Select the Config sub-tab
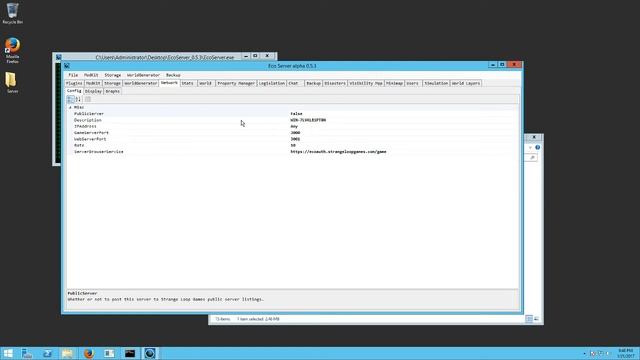The width and height of the screenshot is (640, 360). point(74,91)
